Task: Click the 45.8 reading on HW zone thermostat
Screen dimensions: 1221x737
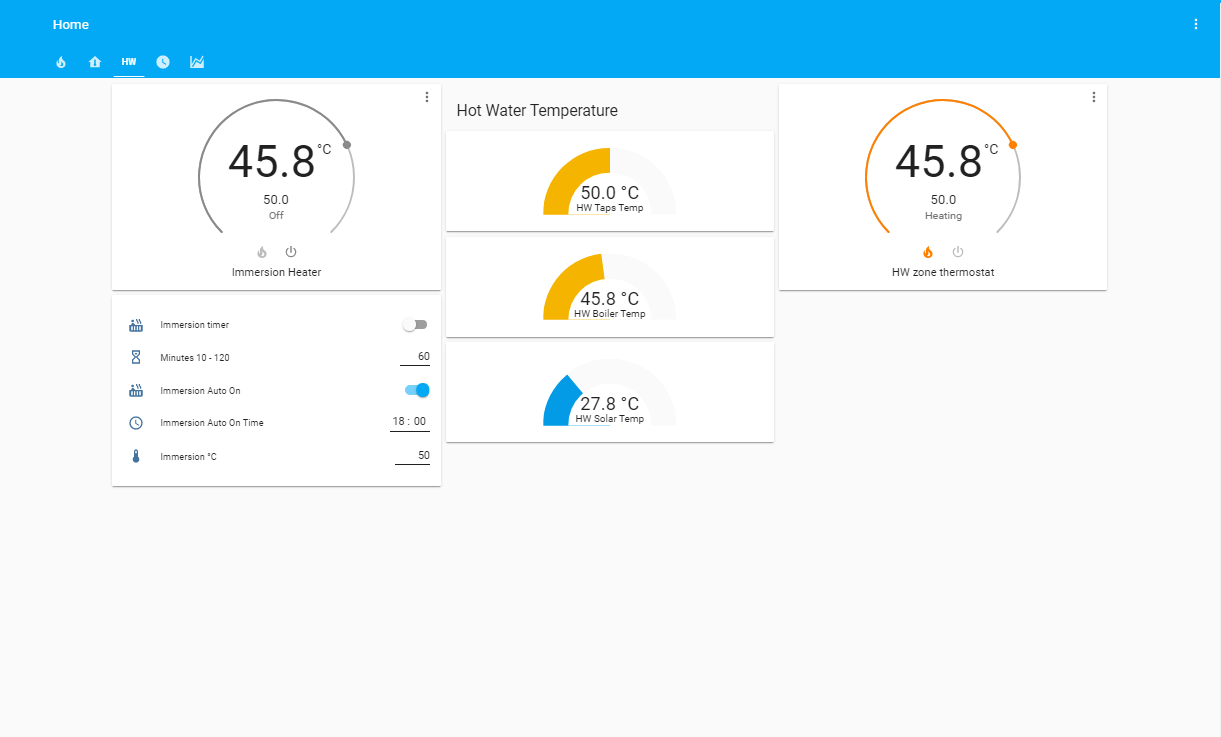Action: pos(938,162)
